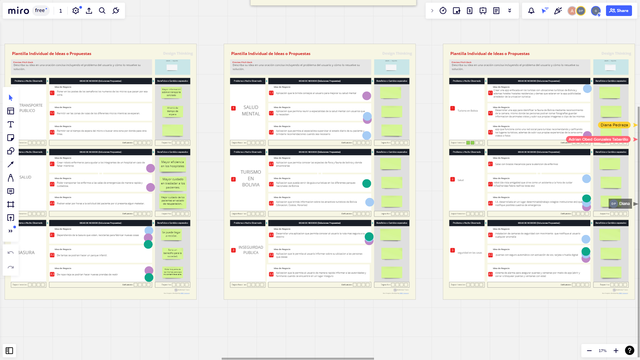Click the Undo arrow
Viewport: 640px width, 360px height.
pos(11,253)
